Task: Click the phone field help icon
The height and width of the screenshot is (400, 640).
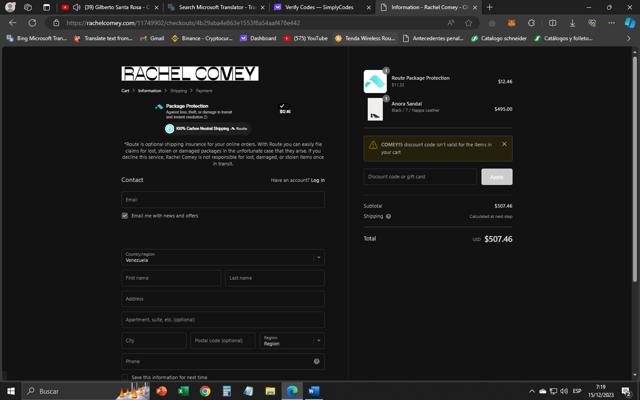Action: [x=316, y=361]
